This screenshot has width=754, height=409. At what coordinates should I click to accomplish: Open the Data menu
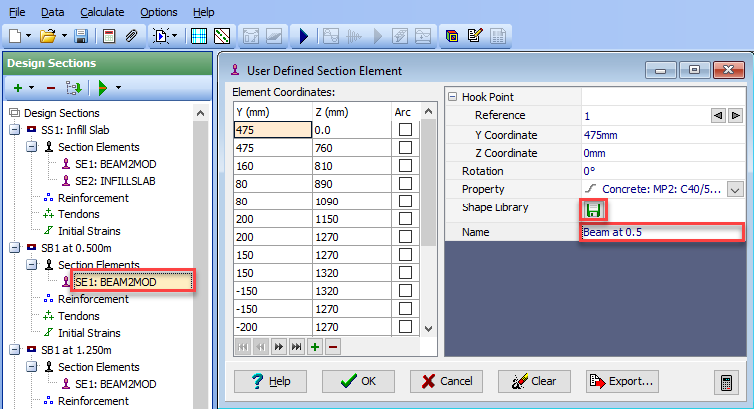point(52,12)
